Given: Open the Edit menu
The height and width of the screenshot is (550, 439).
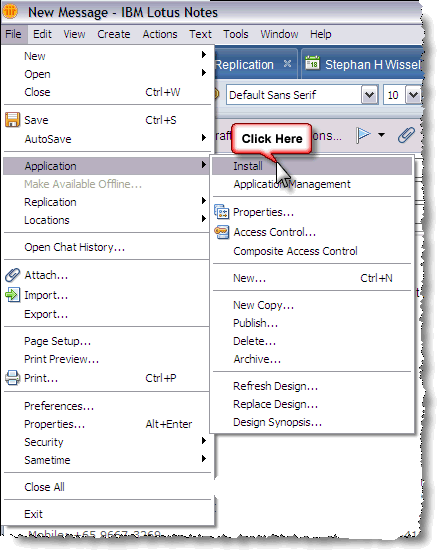Looking at the screenshot, I should coord(42,34).
